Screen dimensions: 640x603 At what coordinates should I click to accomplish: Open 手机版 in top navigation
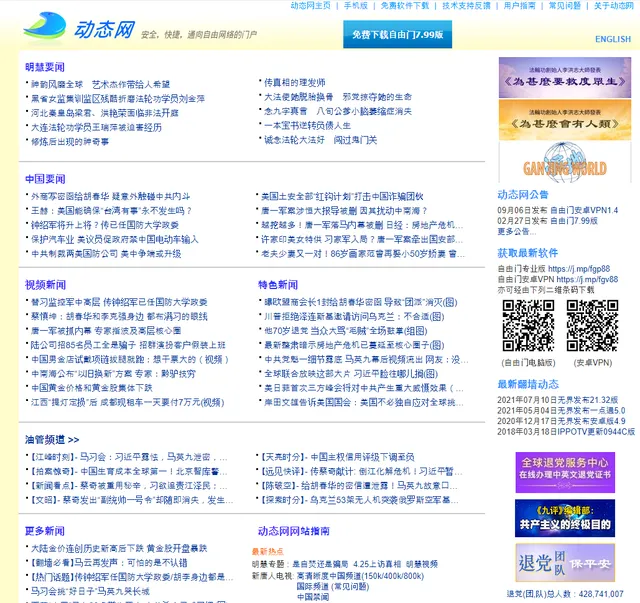pos(356,6)
